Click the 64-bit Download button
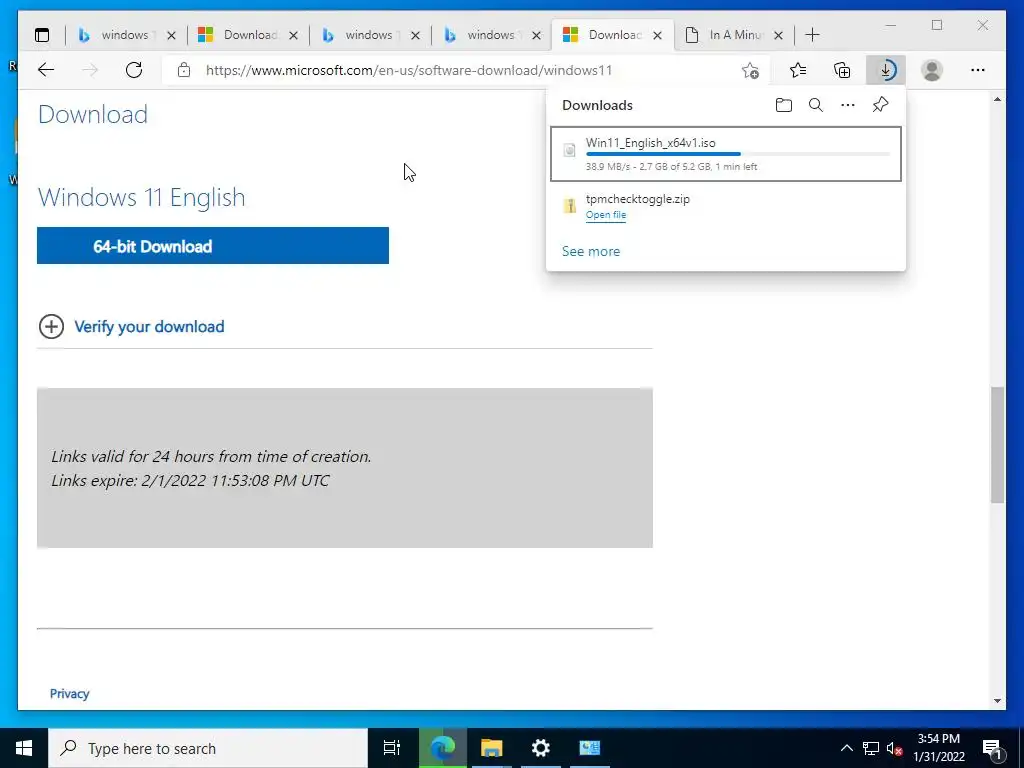1024x768 pixels. [x=213, y=246]
